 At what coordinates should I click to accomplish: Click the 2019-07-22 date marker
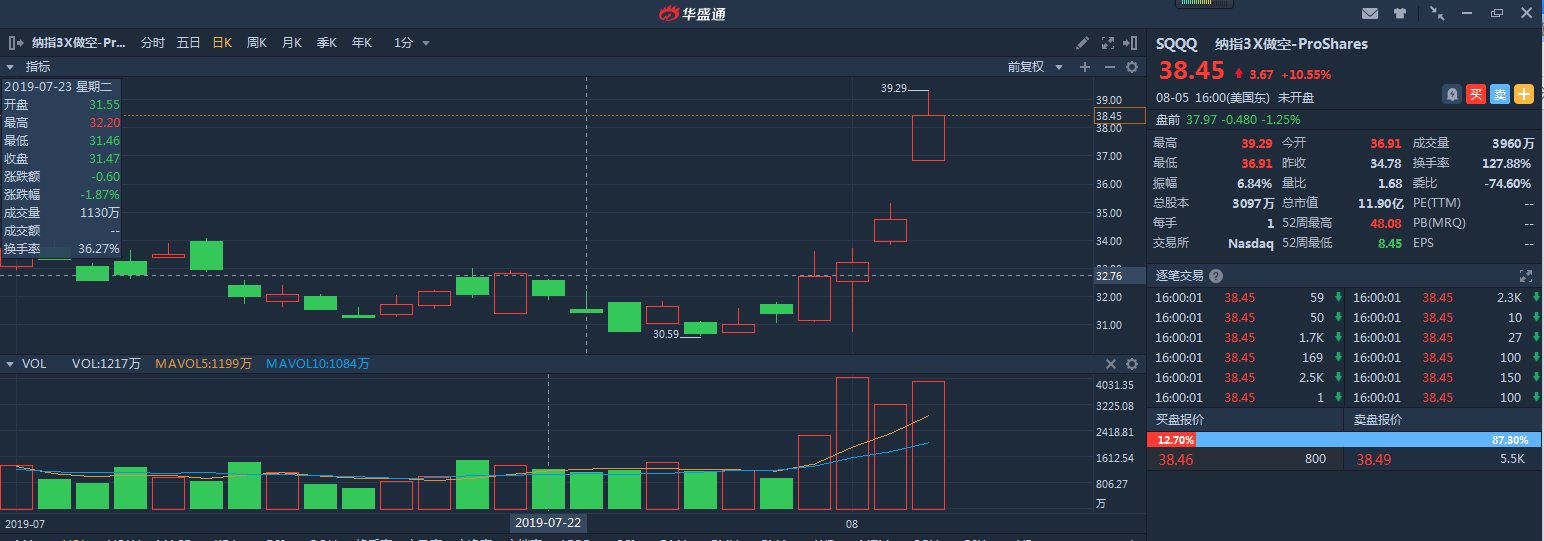coord(548,523)
